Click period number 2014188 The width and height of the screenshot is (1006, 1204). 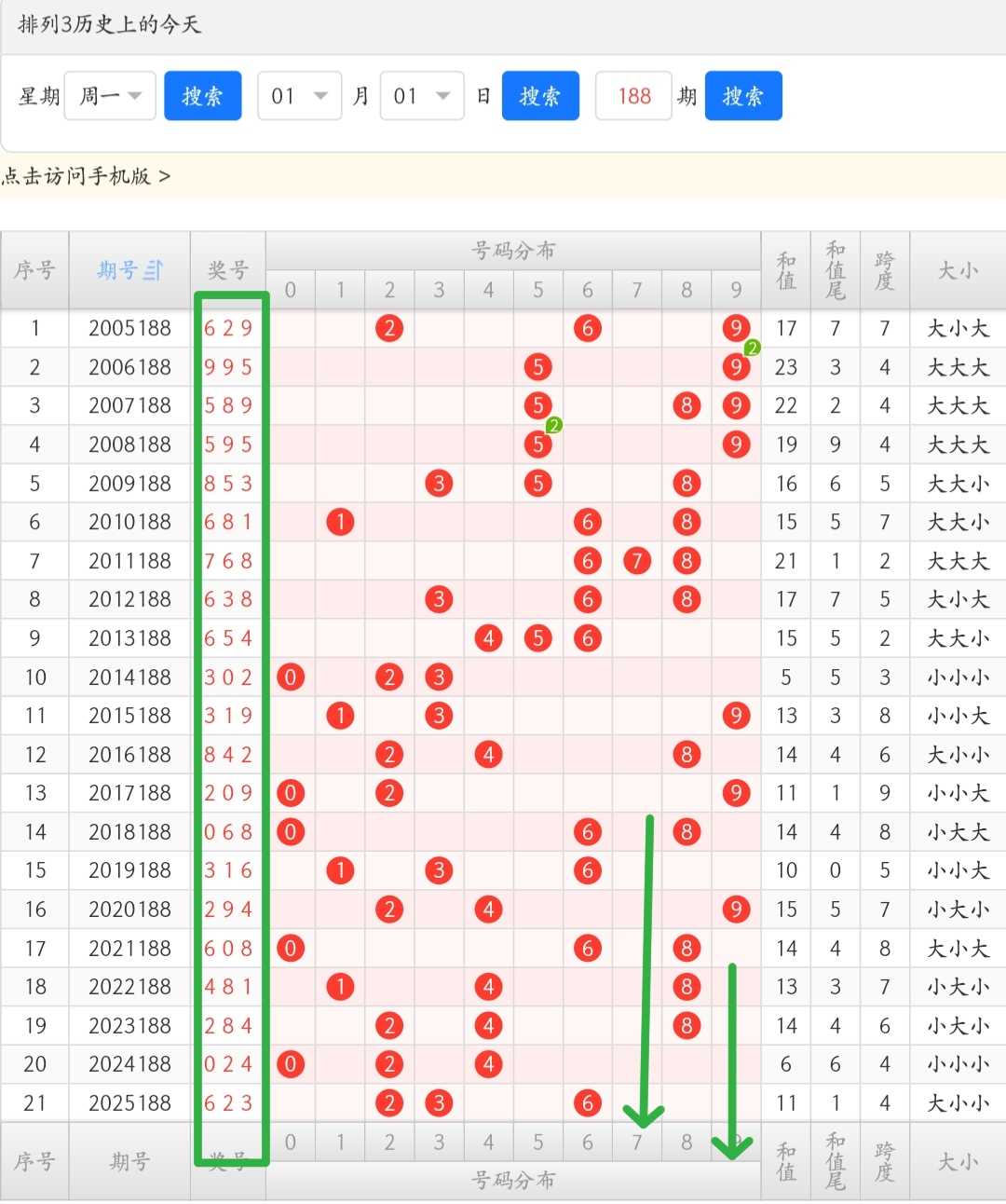pyautogui.click(x=130, y=677)
